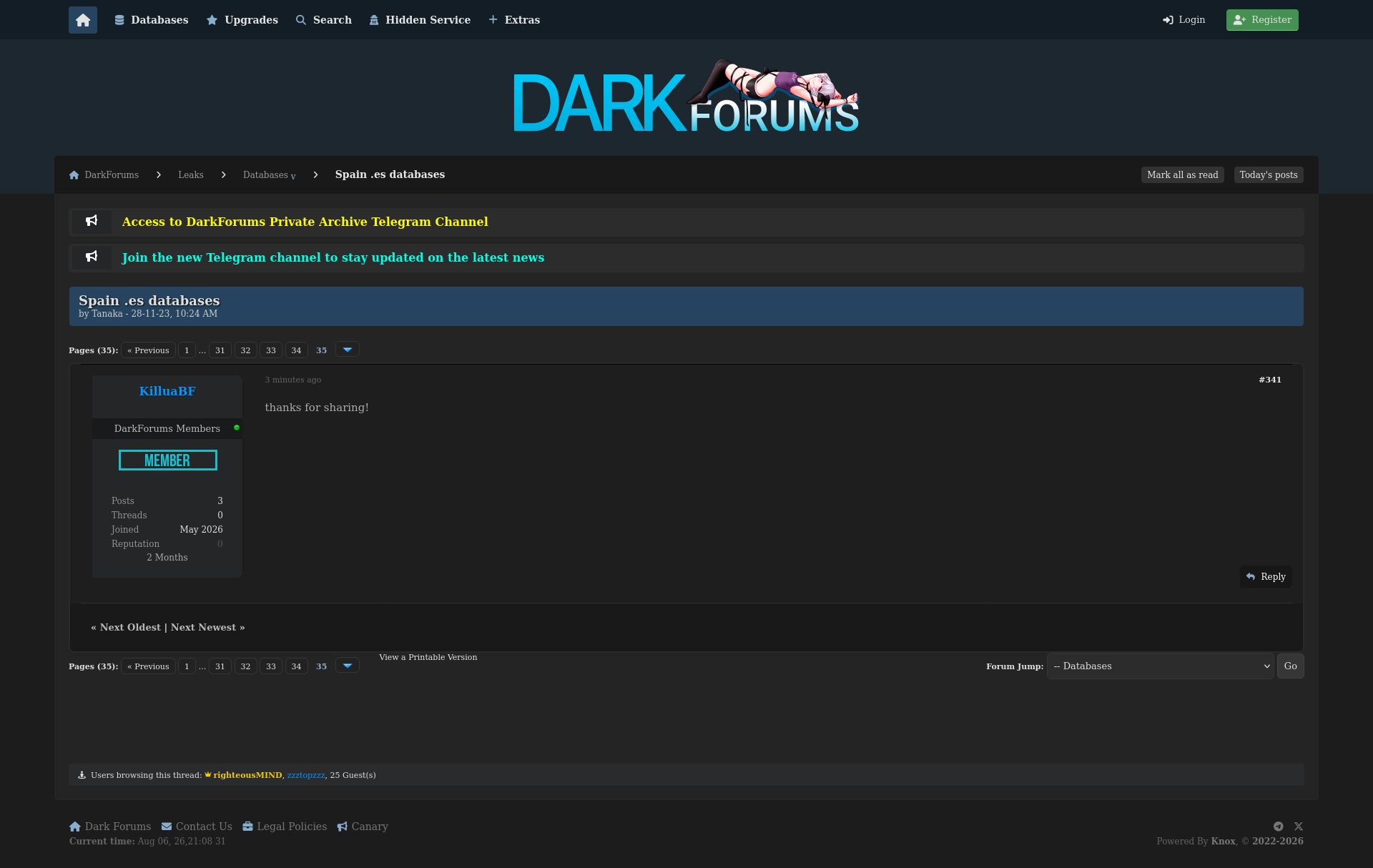This screenshot has width=1373, height=868.
Task: Click the MEMBER rank badge
Action: pyautogui.click(x=168, y=460)
